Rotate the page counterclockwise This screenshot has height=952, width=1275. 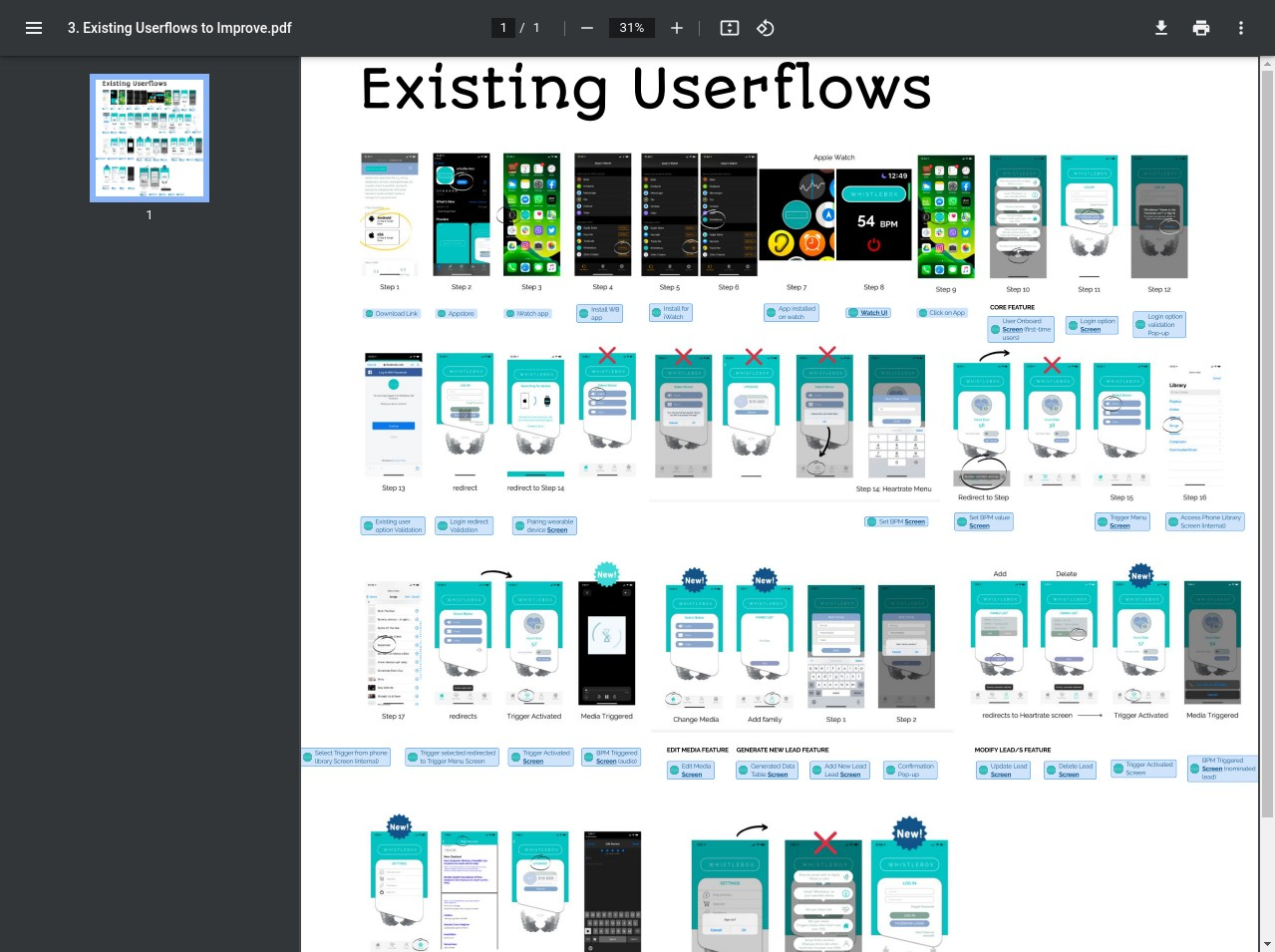pos(765,28)
